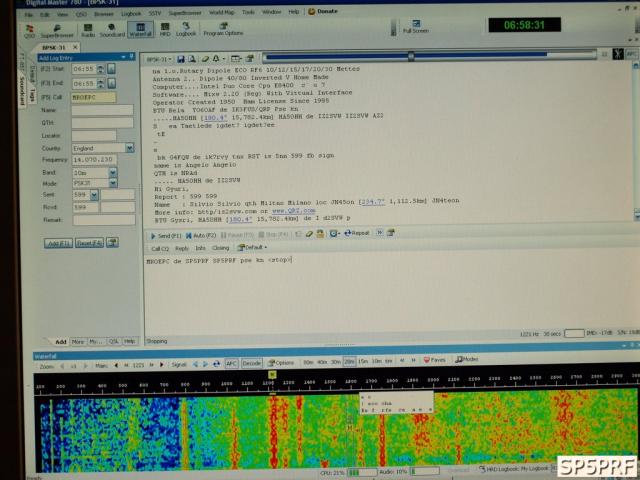Click the Reset (F4) button
Screen dimensions: 640x480
tap(89, 243)
